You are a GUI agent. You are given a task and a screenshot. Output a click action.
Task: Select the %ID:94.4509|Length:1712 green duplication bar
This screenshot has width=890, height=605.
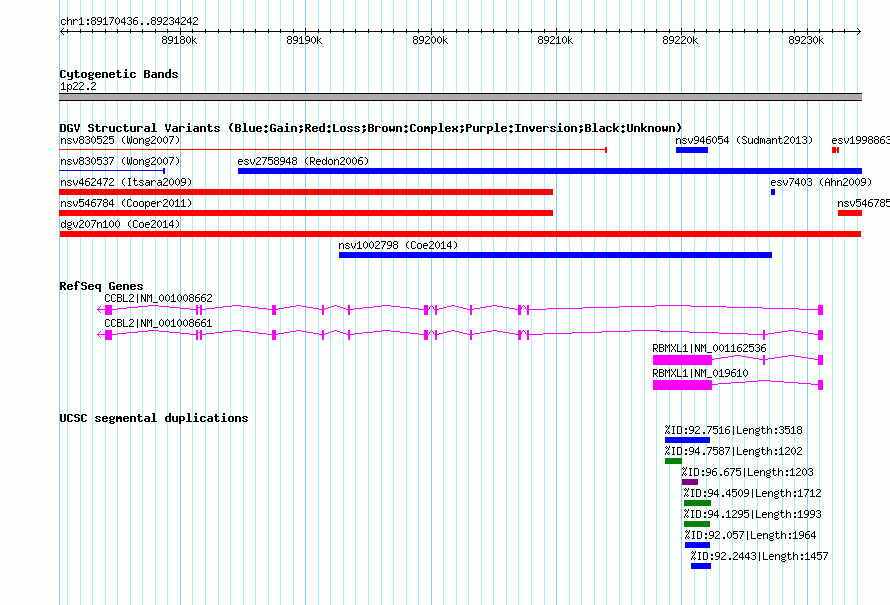click(x=697, y=503)
